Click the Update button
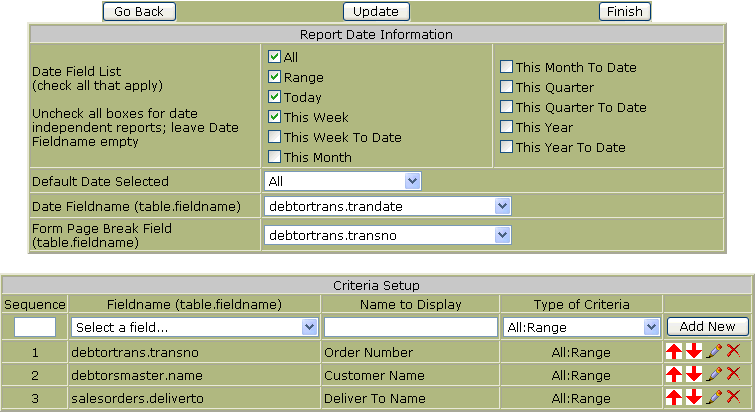The width and height of the screenshot is (755, 413). pyautogui.click(x=377, y=12)
